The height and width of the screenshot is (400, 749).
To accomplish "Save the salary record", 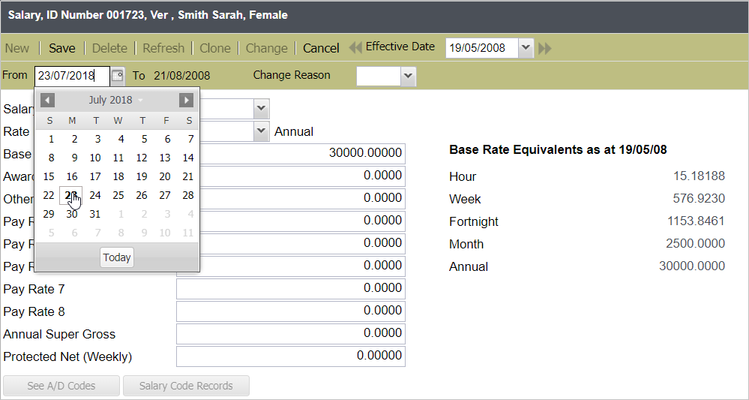I will 62,48.
